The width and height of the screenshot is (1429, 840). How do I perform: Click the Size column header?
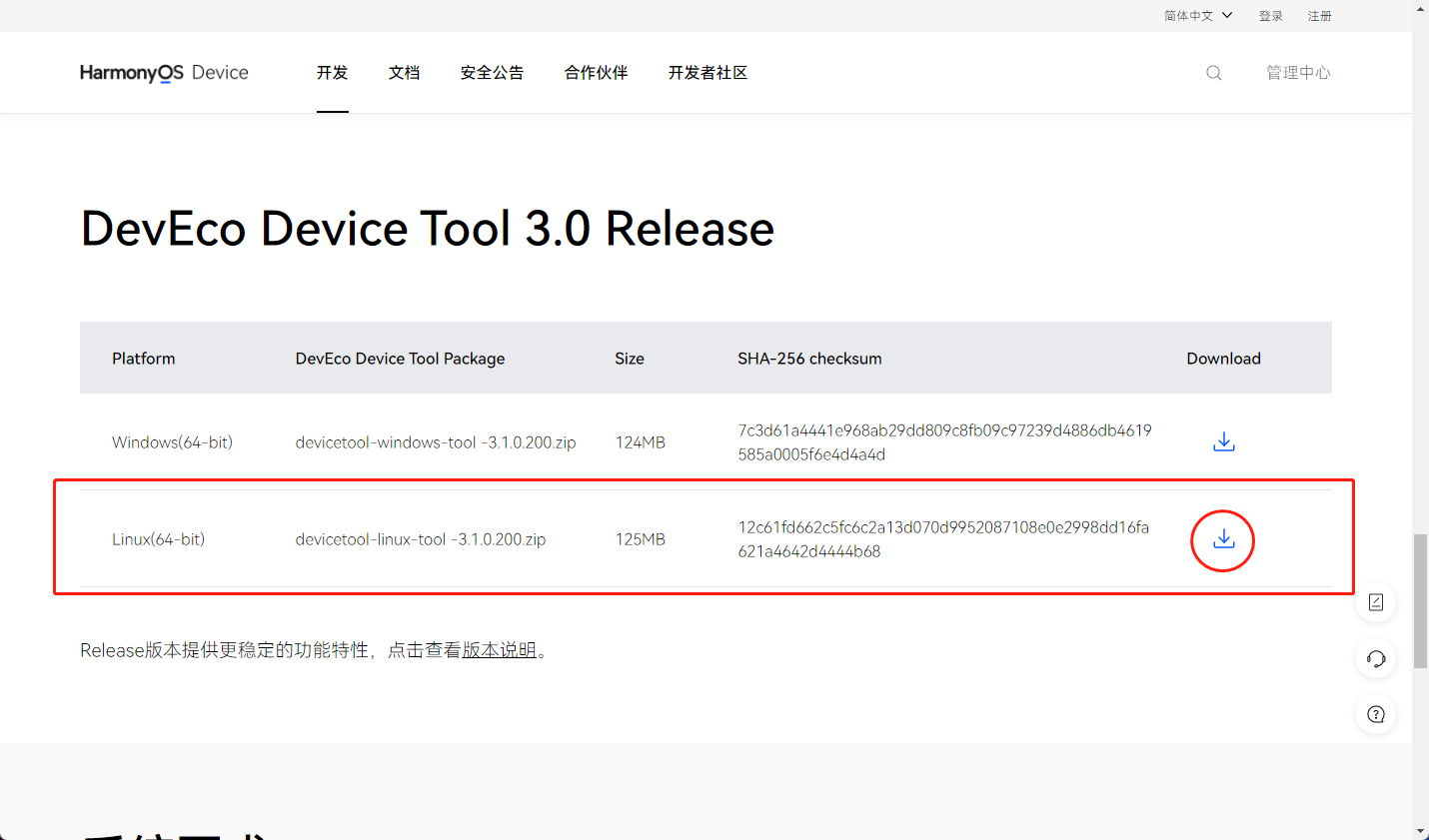[x=630, y=359]
